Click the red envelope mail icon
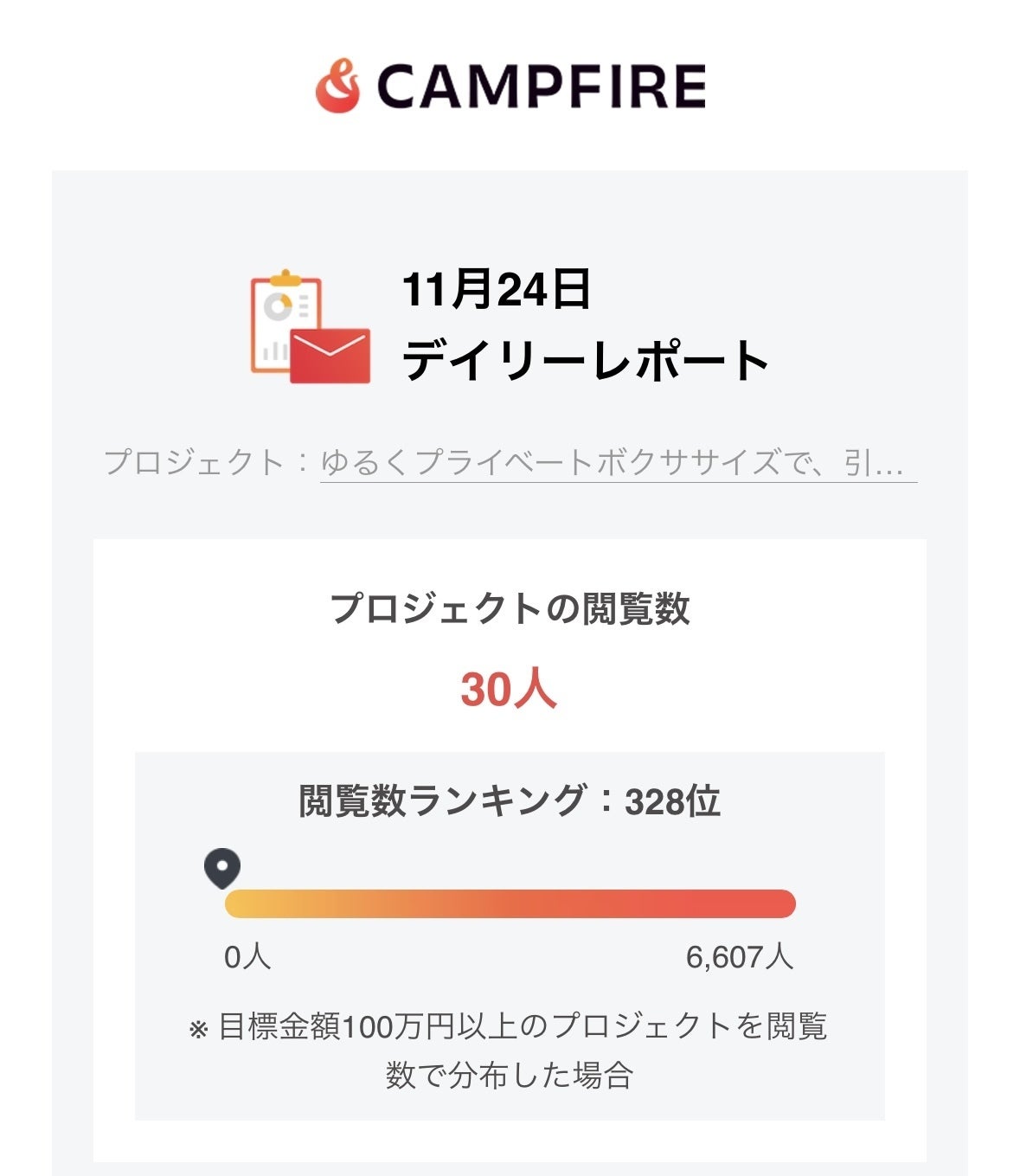 [330, 355]
